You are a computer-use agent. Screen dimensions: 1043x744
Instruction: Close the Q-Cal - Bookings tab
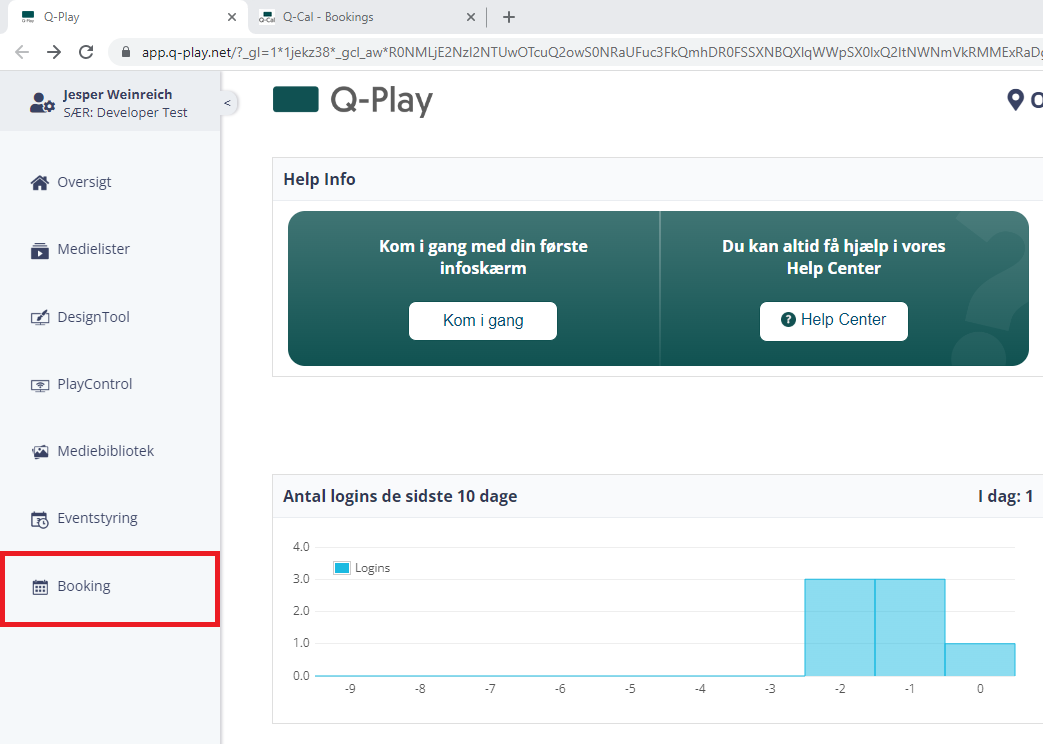tap(470, 17)
